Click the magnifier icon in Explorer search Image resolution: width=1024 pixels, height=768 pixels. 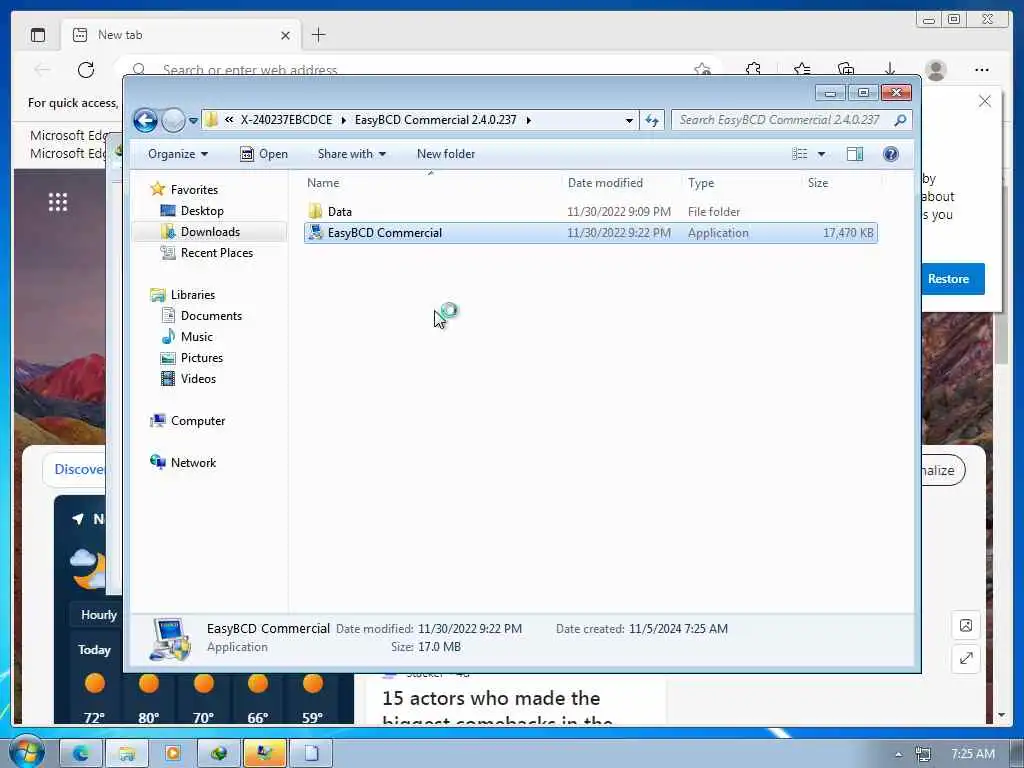click(901, 120)
